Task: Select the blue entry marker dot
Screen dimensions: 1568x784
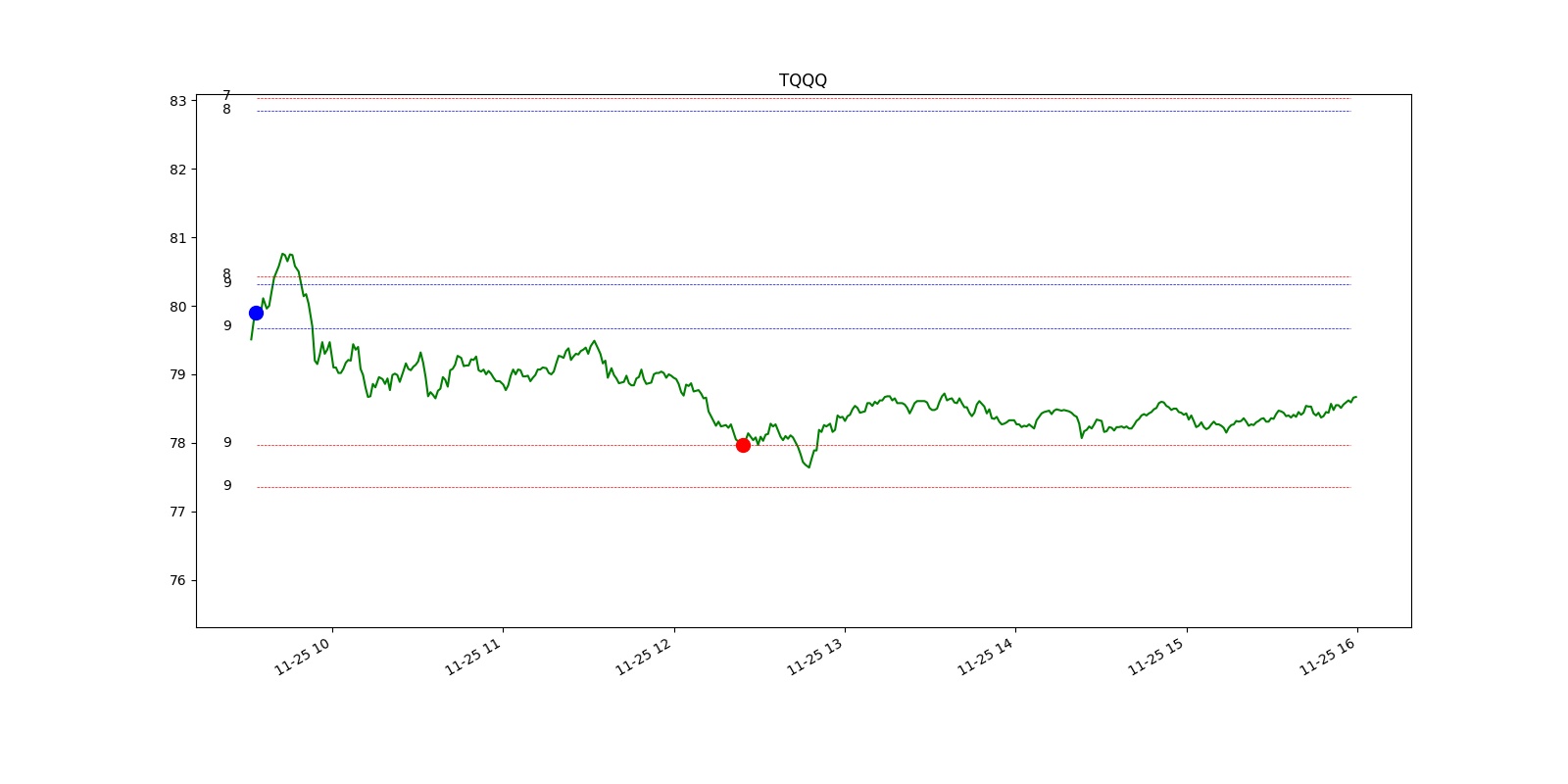Action: 256,313
